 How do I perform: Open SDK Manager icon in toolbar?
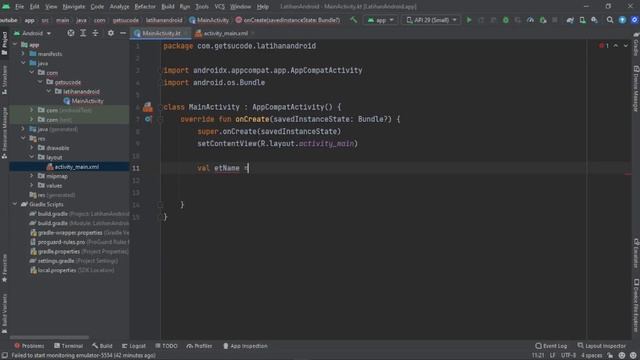(595, 20)
